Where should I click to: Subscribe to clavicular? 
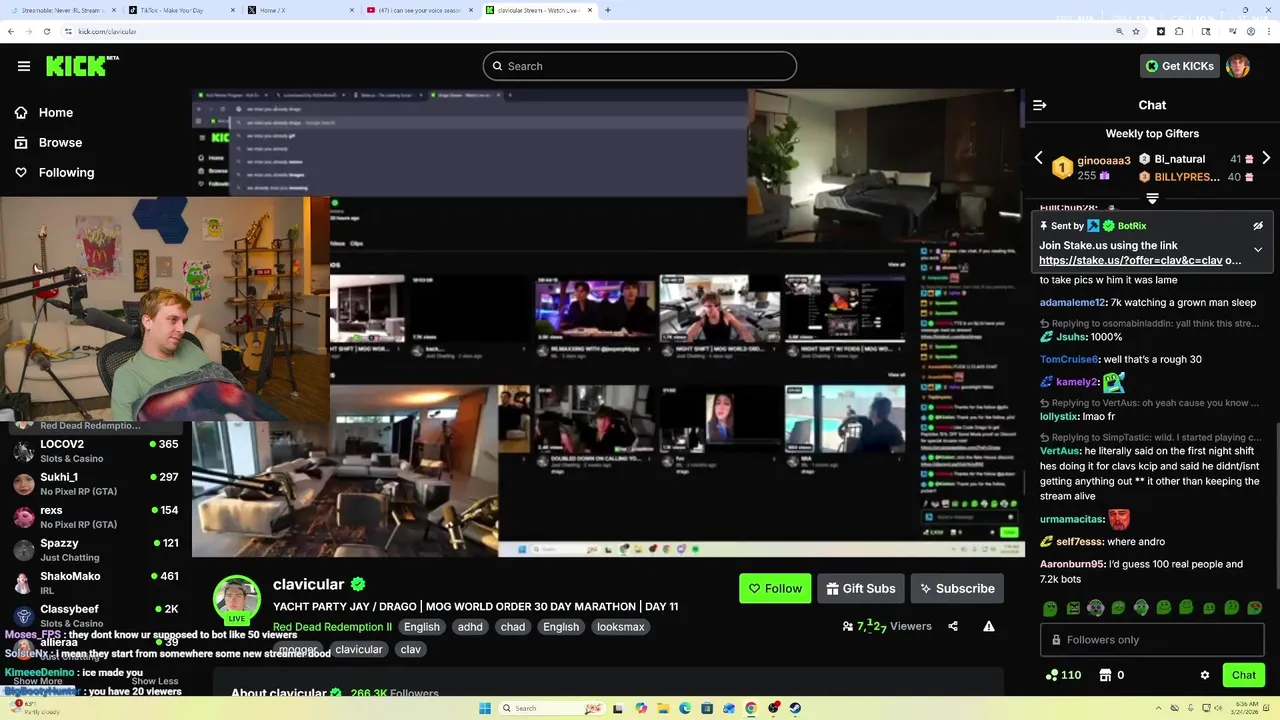(x=958, y=589)
